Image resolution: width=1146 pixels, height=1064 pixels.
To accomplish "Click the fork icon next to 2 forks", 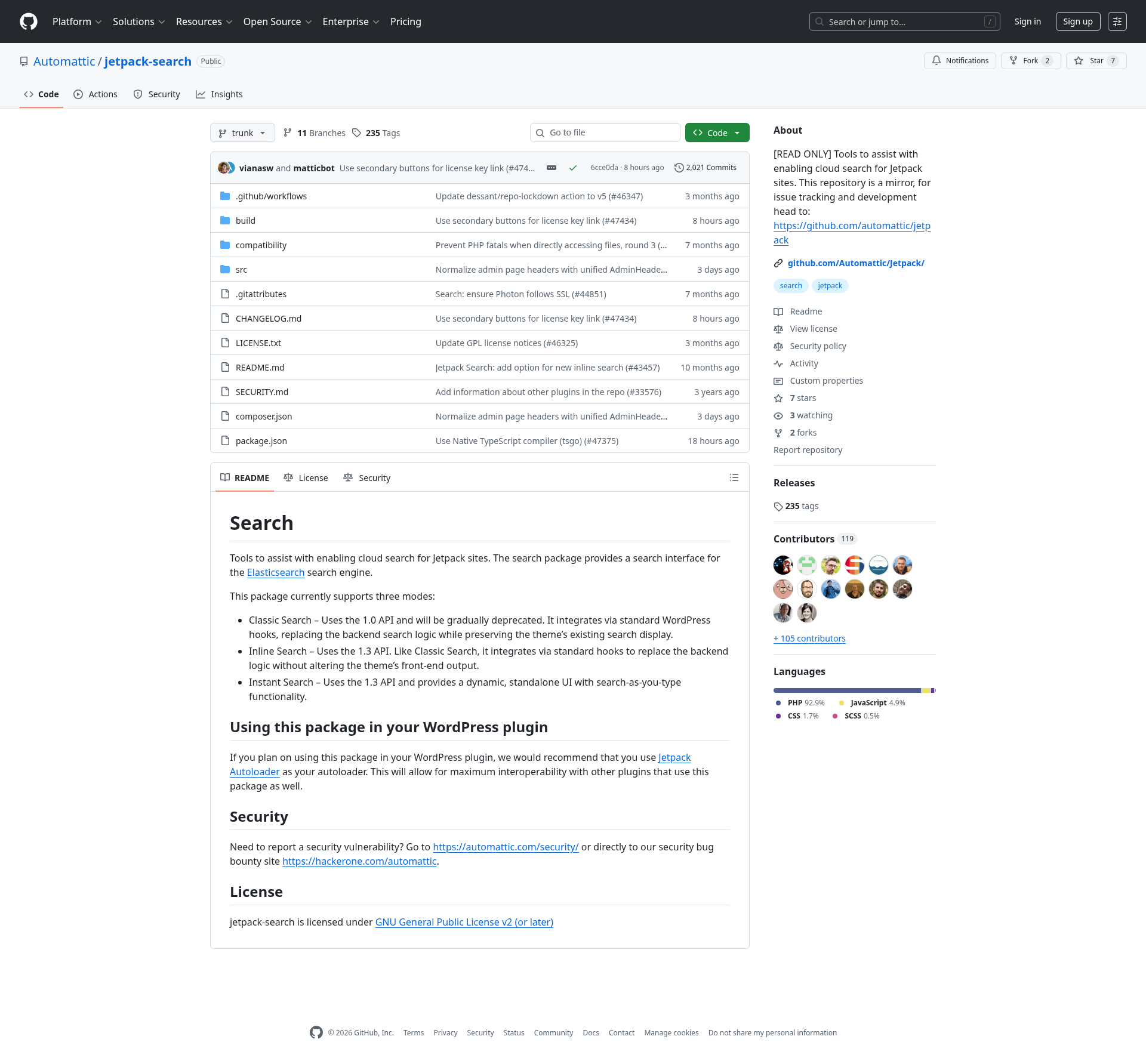I will point(778,433).
